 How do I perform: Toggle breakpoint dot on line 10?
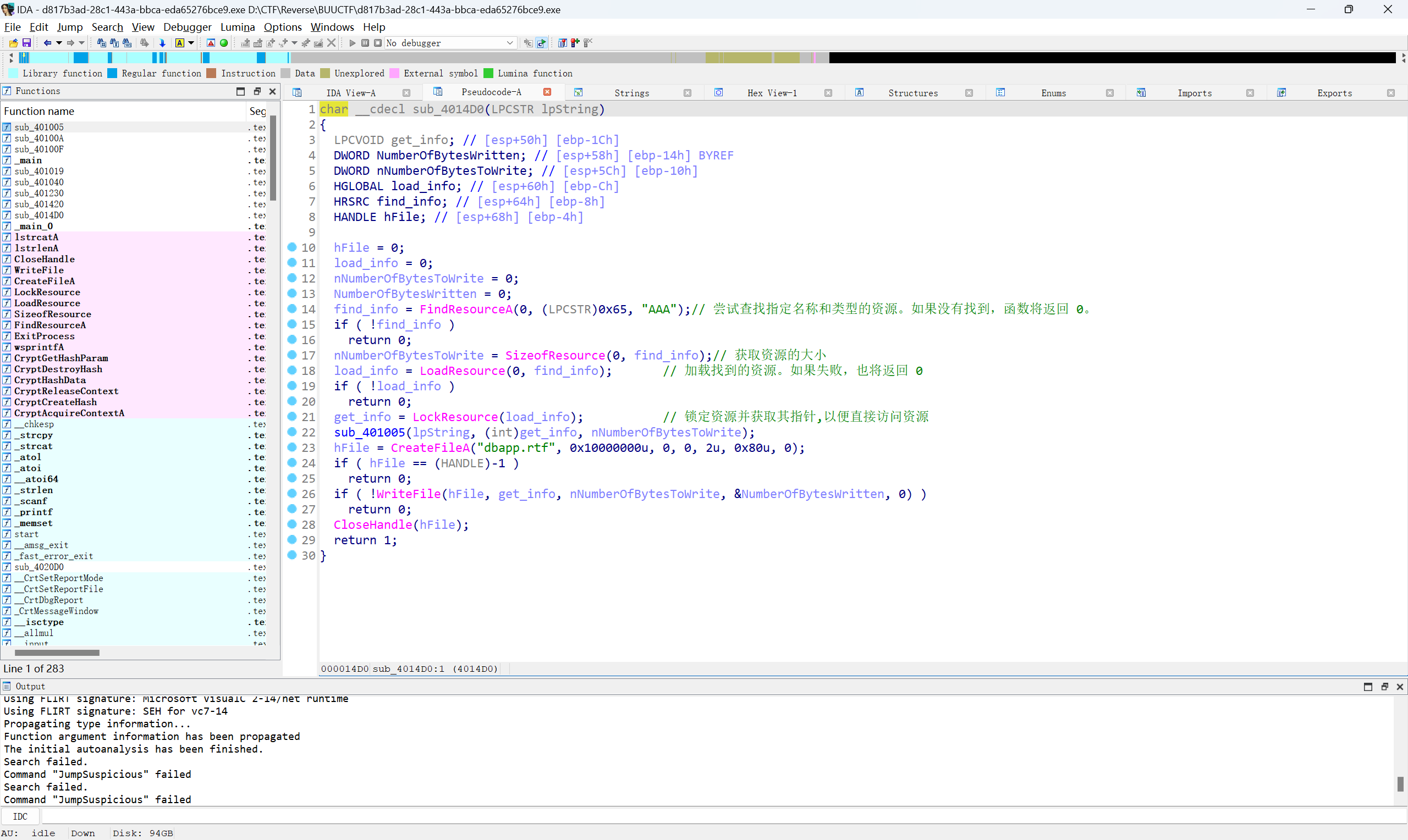[292, 247]
